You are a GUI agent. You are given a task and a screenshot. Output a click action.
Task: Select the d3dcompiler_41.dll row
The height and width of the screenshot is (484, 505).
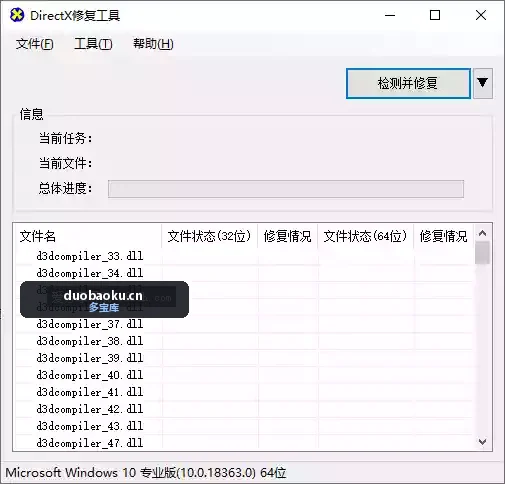[244, 392]
